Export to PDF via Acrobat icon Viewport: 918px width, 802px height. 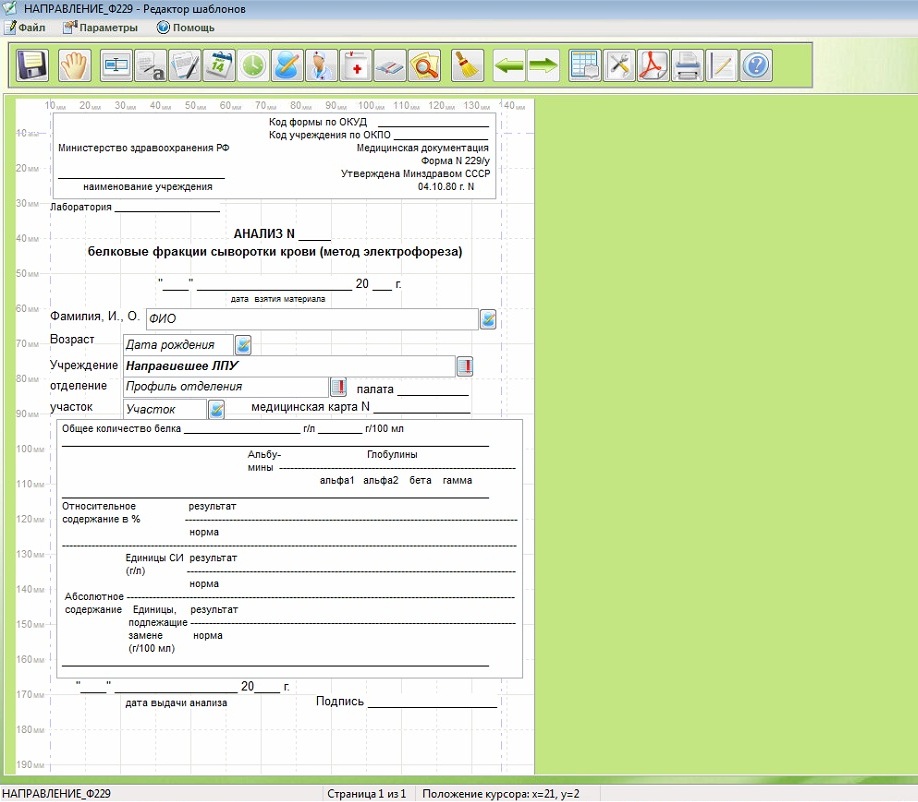tap(653, 66)
